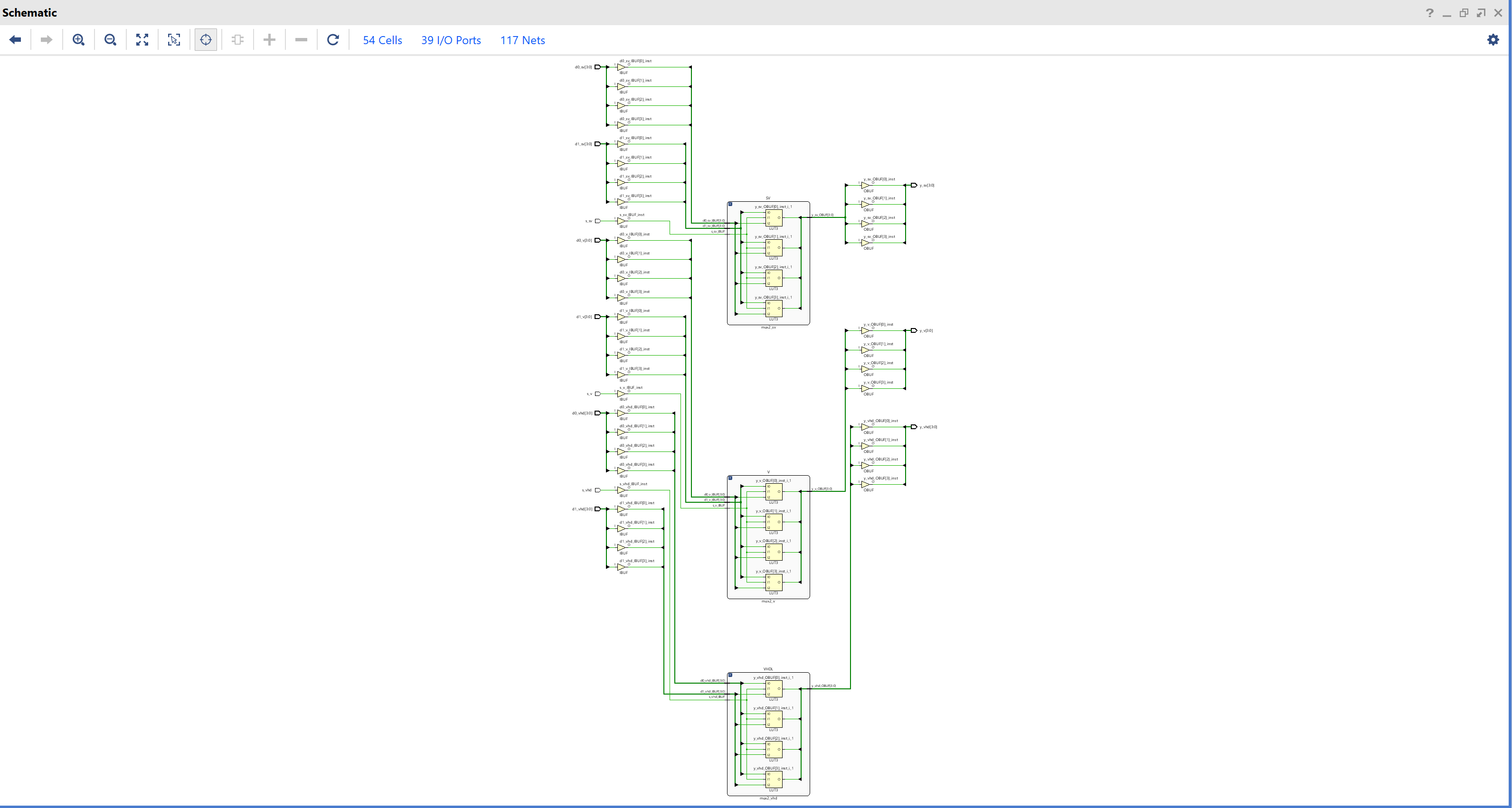Collapse the VHDL mux2_vhd hierarchy block
Screen dimensions: 1512x808
click(x=730, y=676)
